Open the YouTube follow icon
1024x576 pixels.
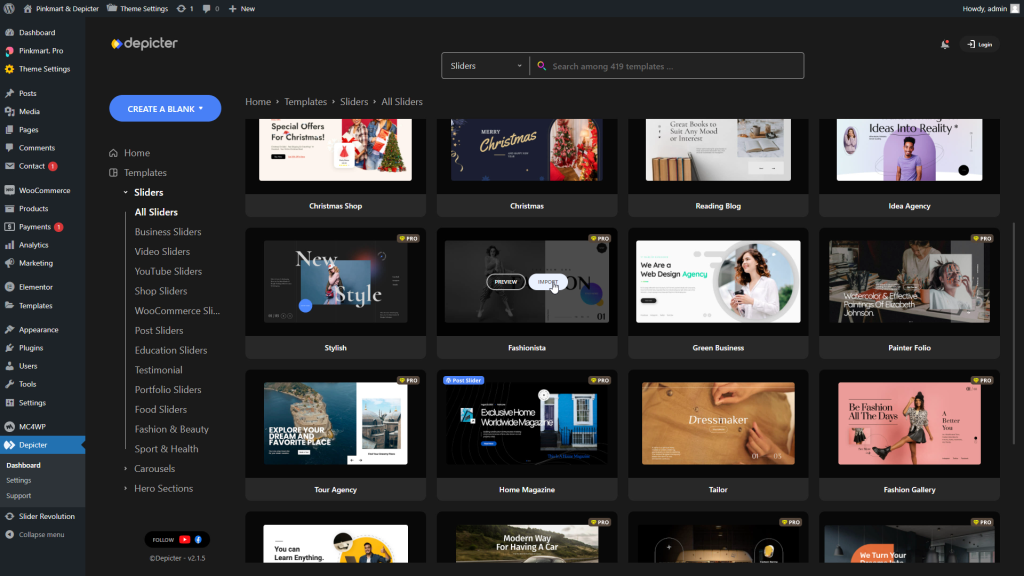[x=184, y=539]
